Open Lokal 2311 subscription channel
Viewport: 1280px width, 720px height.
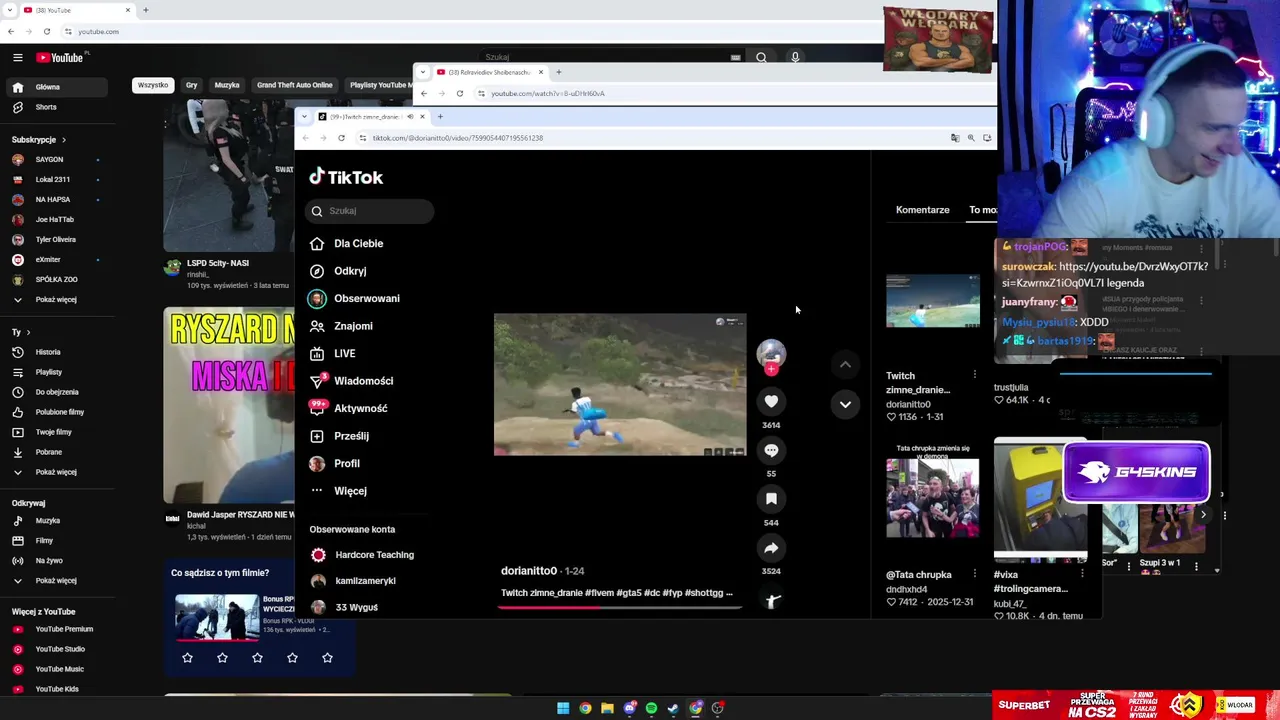pos(55,180)
